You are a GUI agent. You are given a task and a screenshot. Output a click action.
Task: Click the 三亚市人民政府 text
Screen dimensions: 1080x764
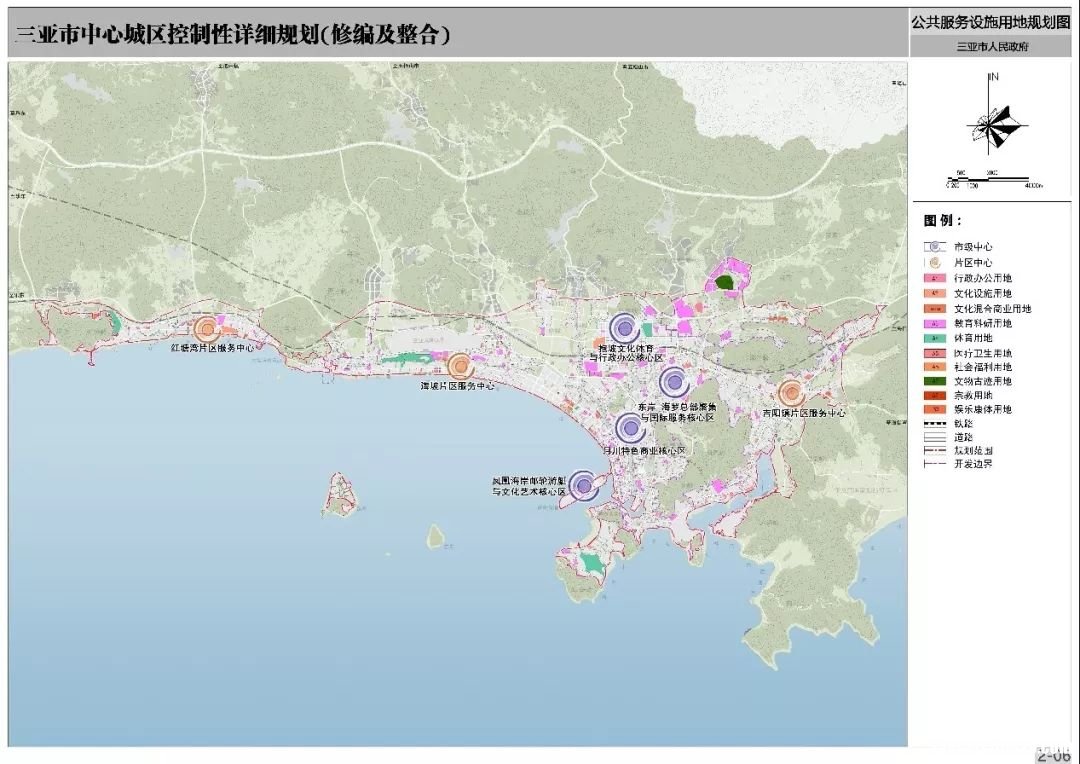point(993,47)
